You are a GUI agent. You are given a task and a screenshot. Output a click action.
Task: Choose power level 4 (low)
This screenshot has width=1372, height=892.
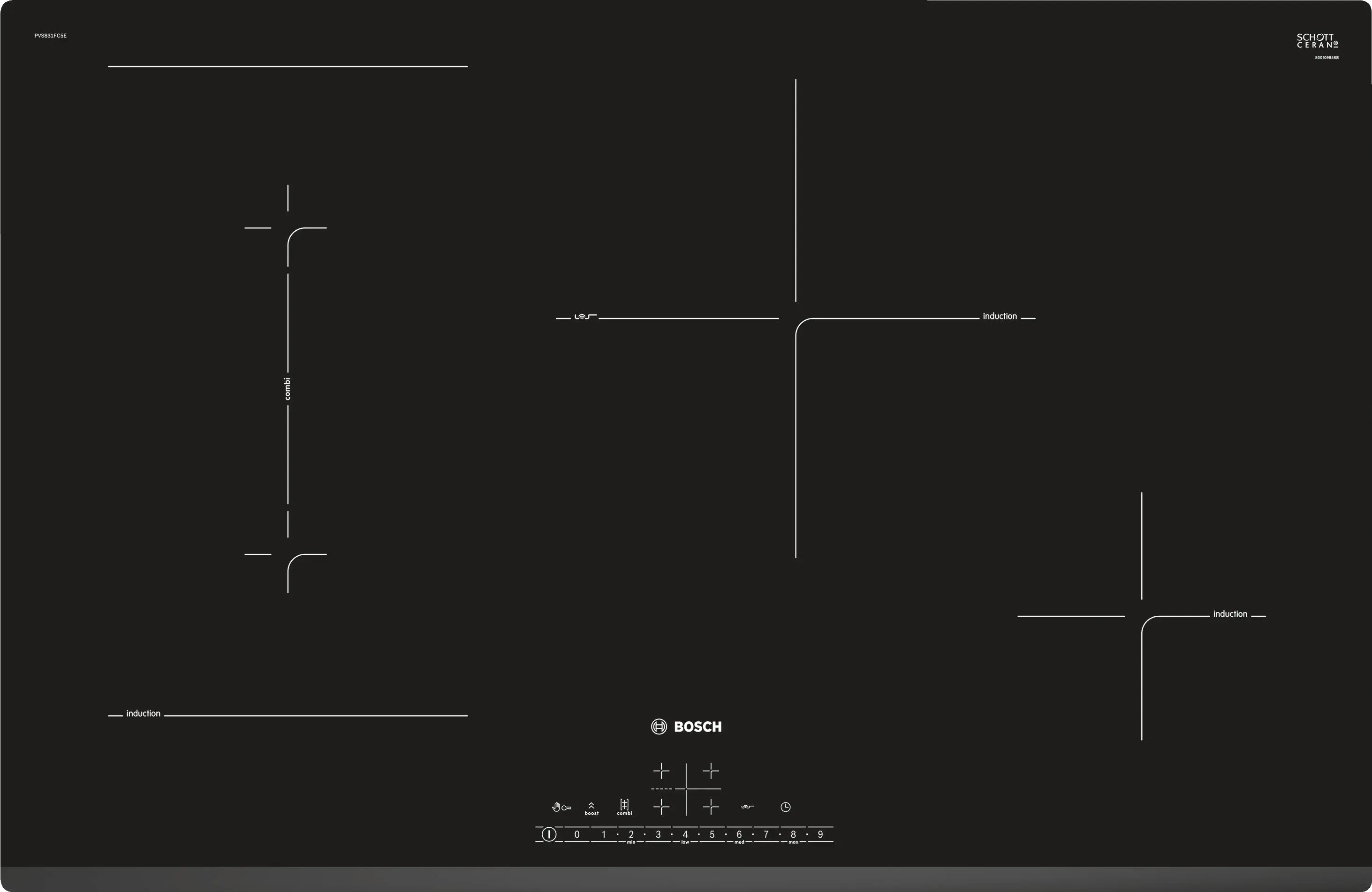tap(685, 834)
